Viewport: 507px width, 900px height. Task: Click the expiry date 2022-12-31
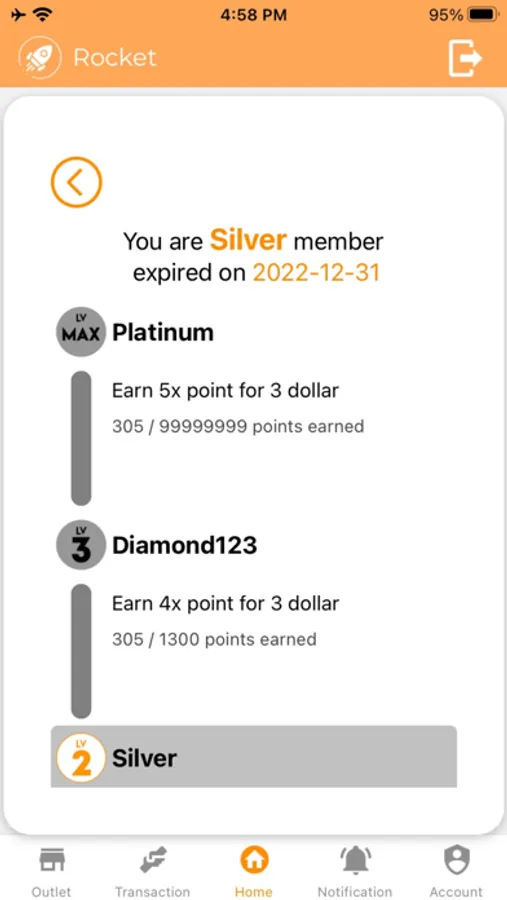point(316,273)
